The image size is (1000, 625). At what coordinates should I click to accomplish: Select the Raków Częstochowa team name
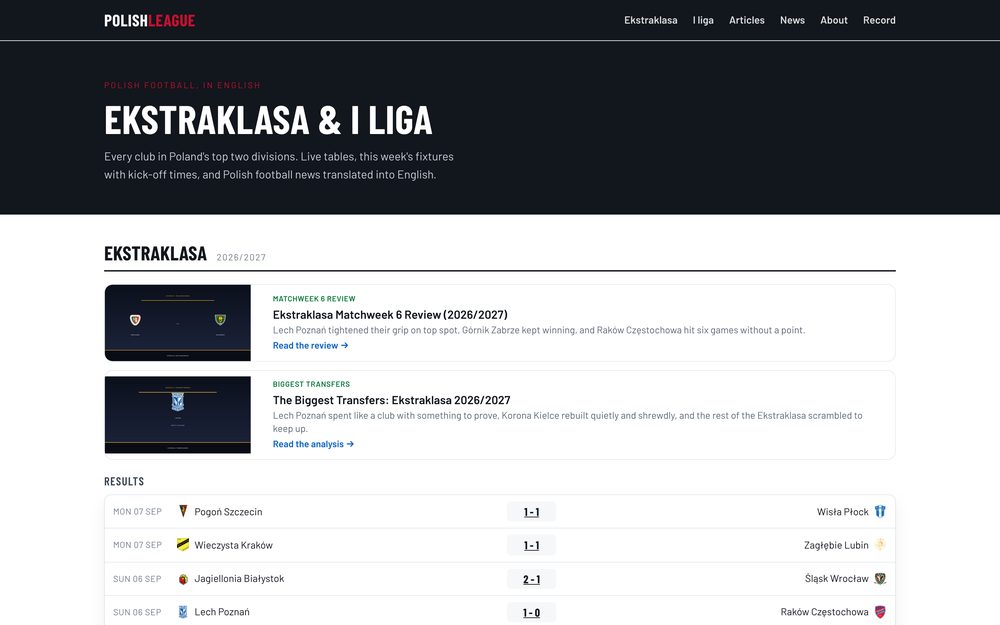pos(825,612)
